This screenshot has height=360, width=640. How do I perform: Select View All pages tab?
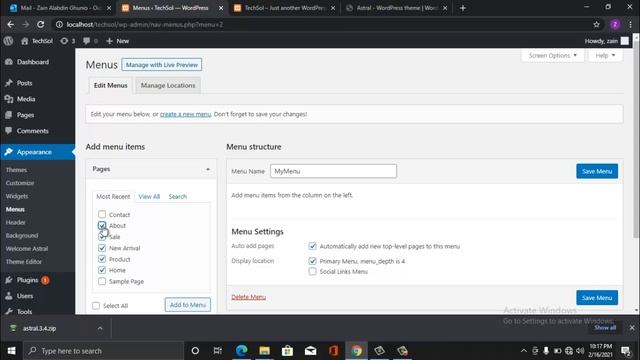[149, 196]
